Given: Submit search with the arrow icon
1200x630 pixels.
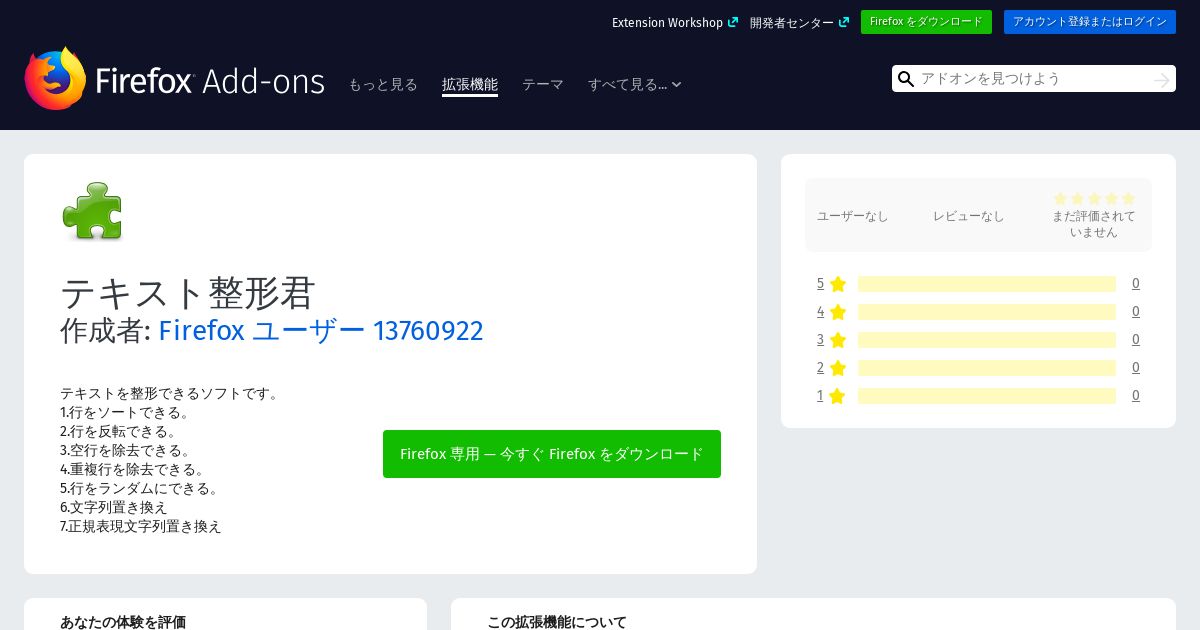Looking at the screenshot, I should pos(1161,79).
